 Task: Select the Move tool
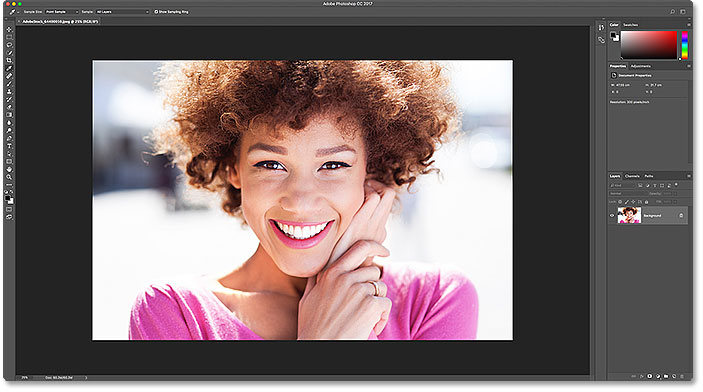point(9,29)
